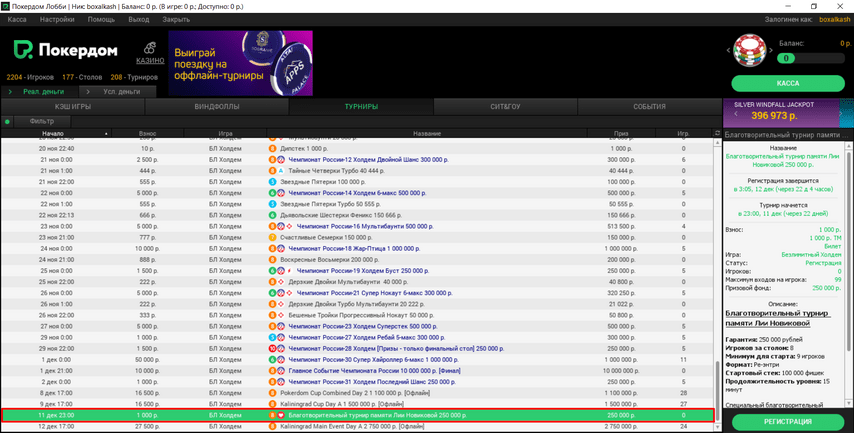Sort list by Взнос column
The height and width of the screenshot is (433, 854).
click(x=147, y=133)
